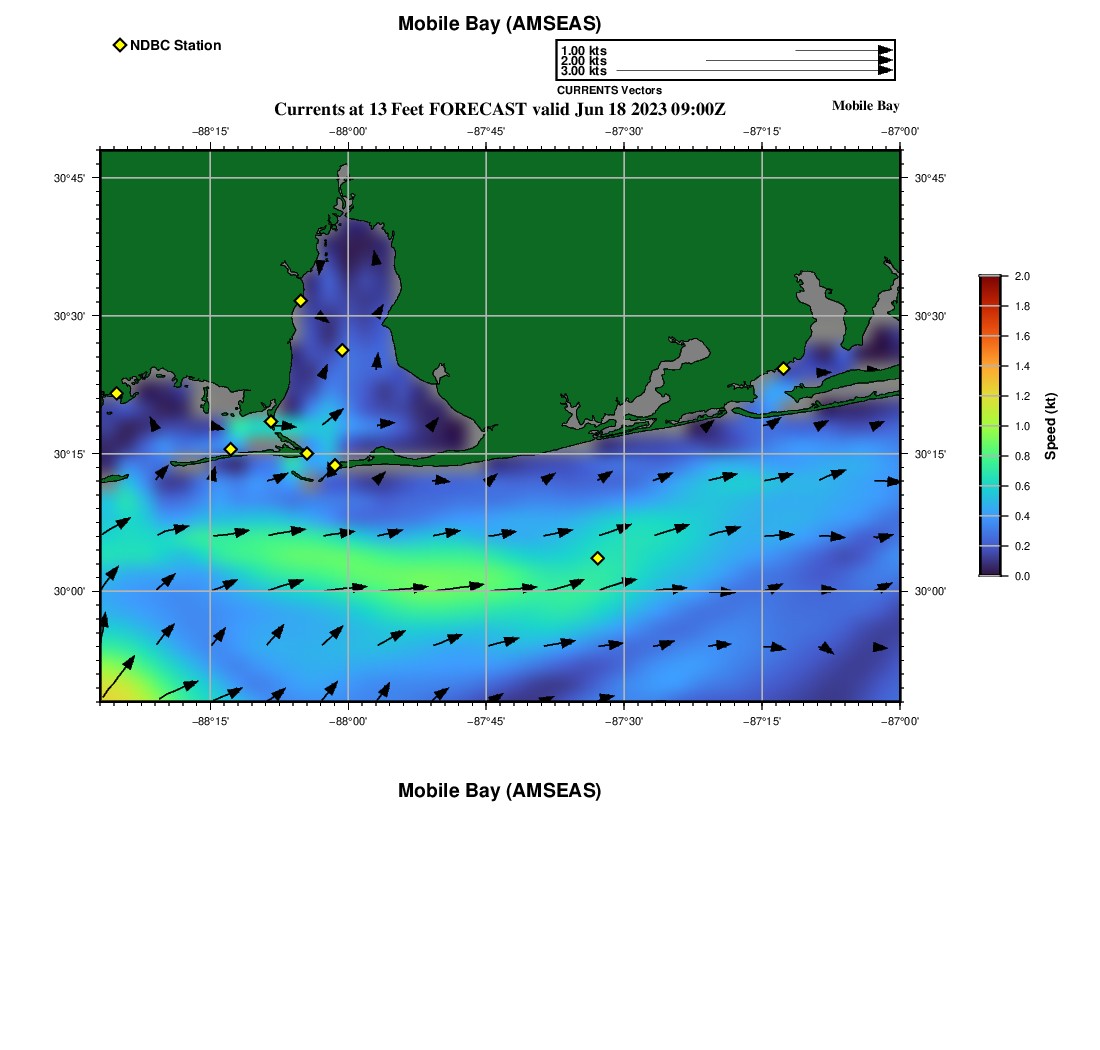Select the northernmost station marker in Mobile Bay
1100x1050 pixels.
tap(300, 301)
